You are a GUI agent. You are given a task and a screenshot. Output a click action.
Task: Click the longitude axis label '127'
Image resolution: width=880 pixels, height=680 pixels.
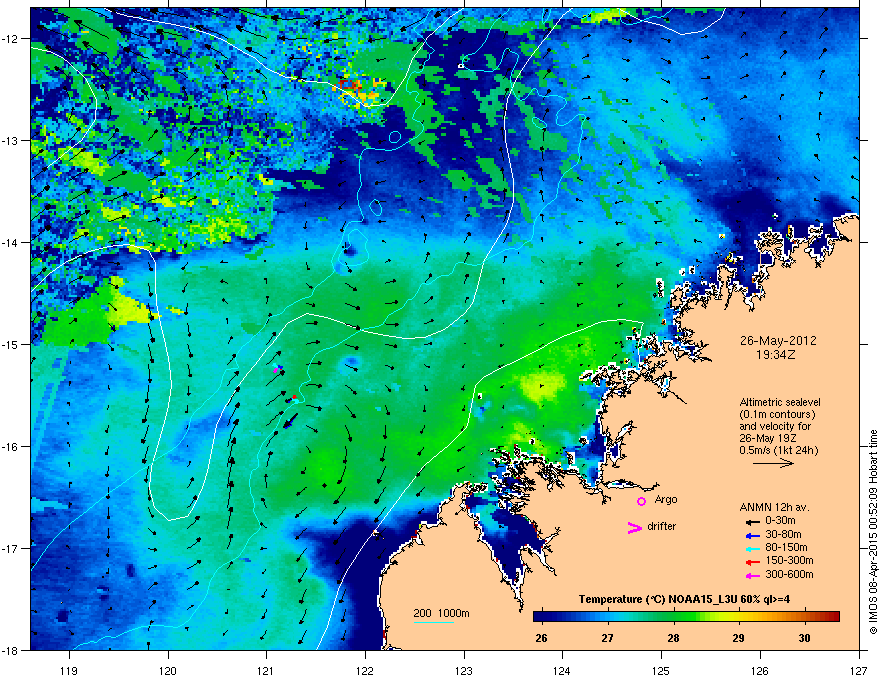click(x=859, y=670)
